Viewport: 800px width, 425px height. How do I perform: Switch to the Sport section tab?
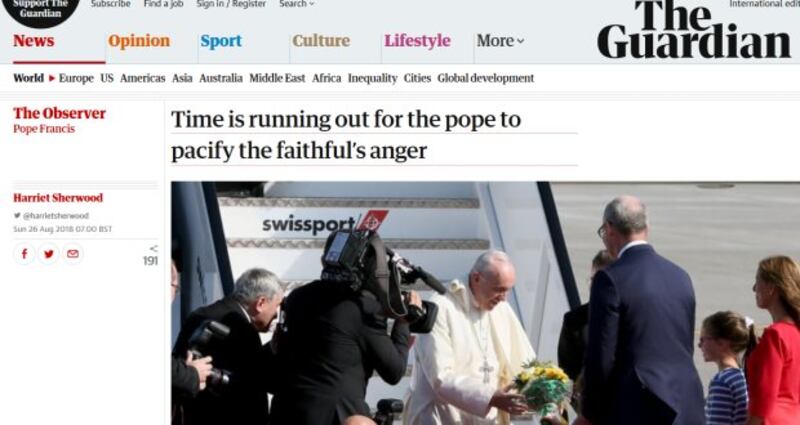[x=221, y=41]
